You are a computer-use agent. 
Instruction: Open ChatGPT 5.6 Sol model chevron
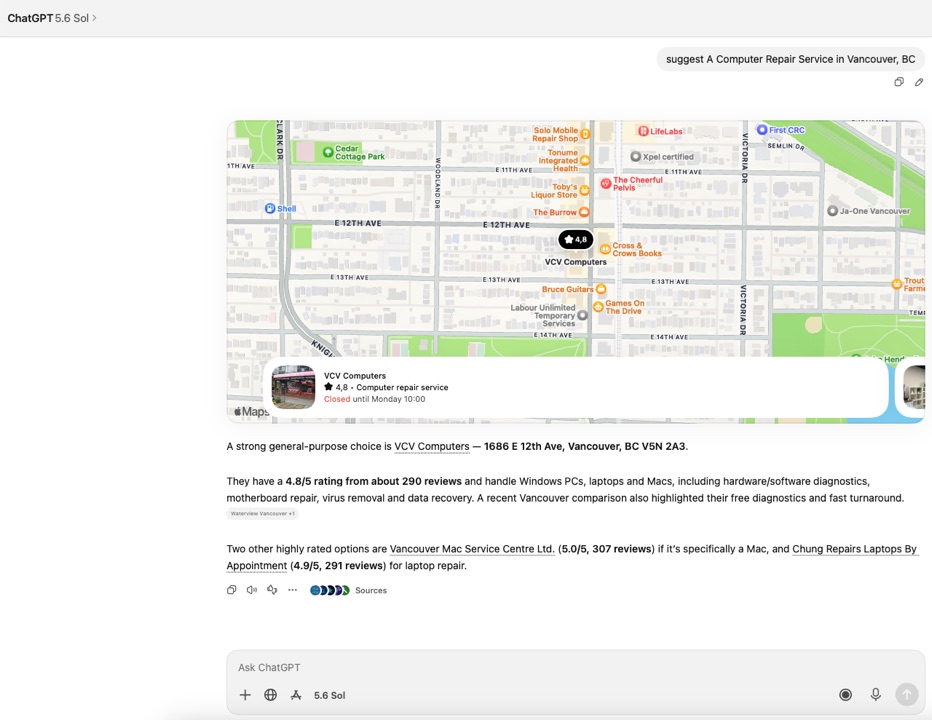pos(94,18)
